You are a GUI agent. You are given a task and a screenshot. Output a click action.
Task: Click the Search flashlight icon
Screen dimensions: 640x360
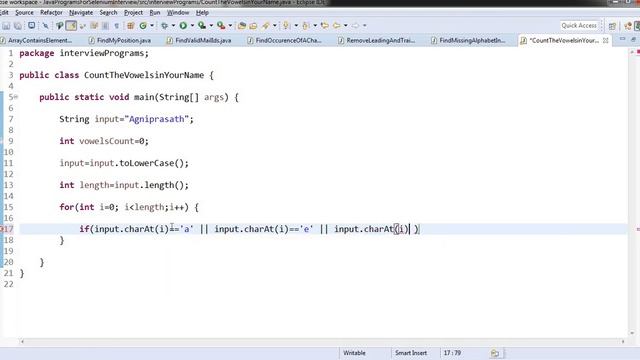266,26
